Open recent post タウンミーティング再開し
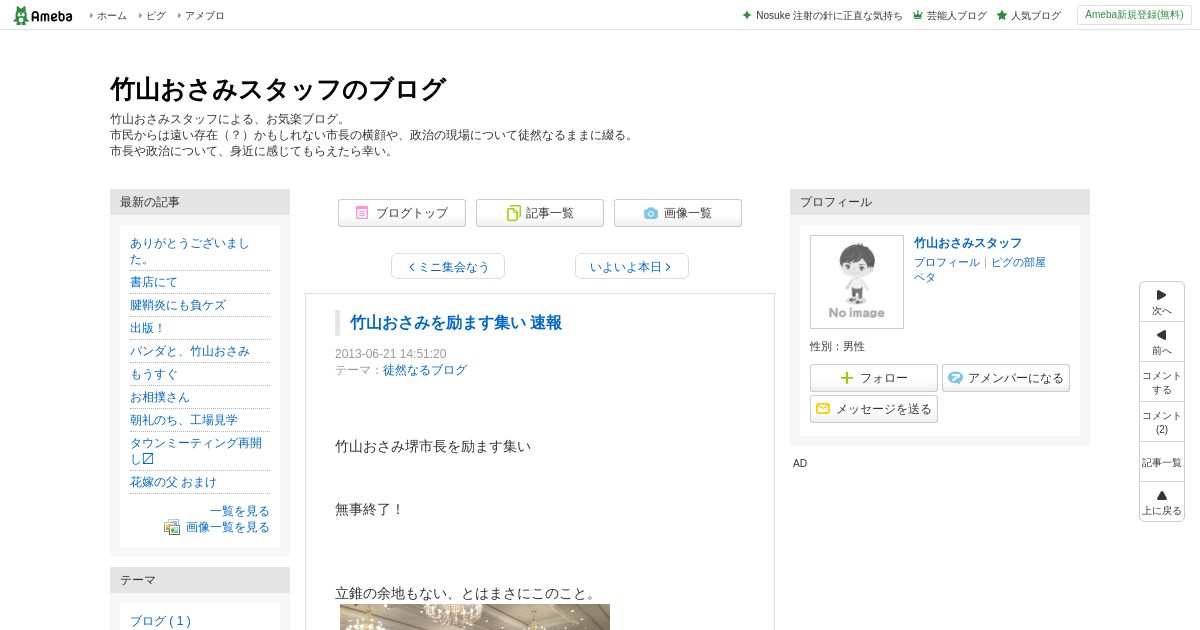This screenshot has height=630, width=1200. [196, 451]
